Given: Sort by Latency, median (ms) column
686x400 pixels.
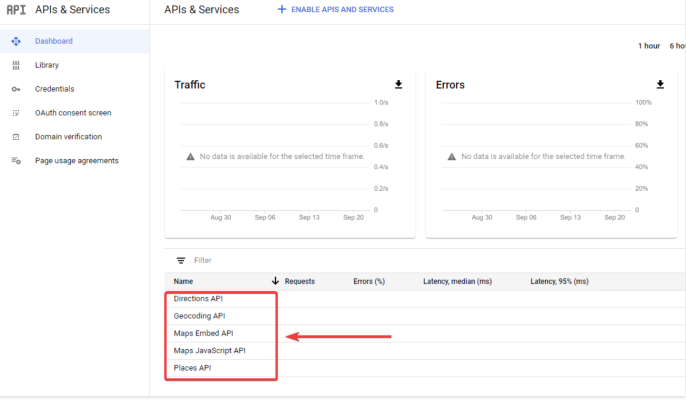Looking at the screenshot, I should click(458, 281).
